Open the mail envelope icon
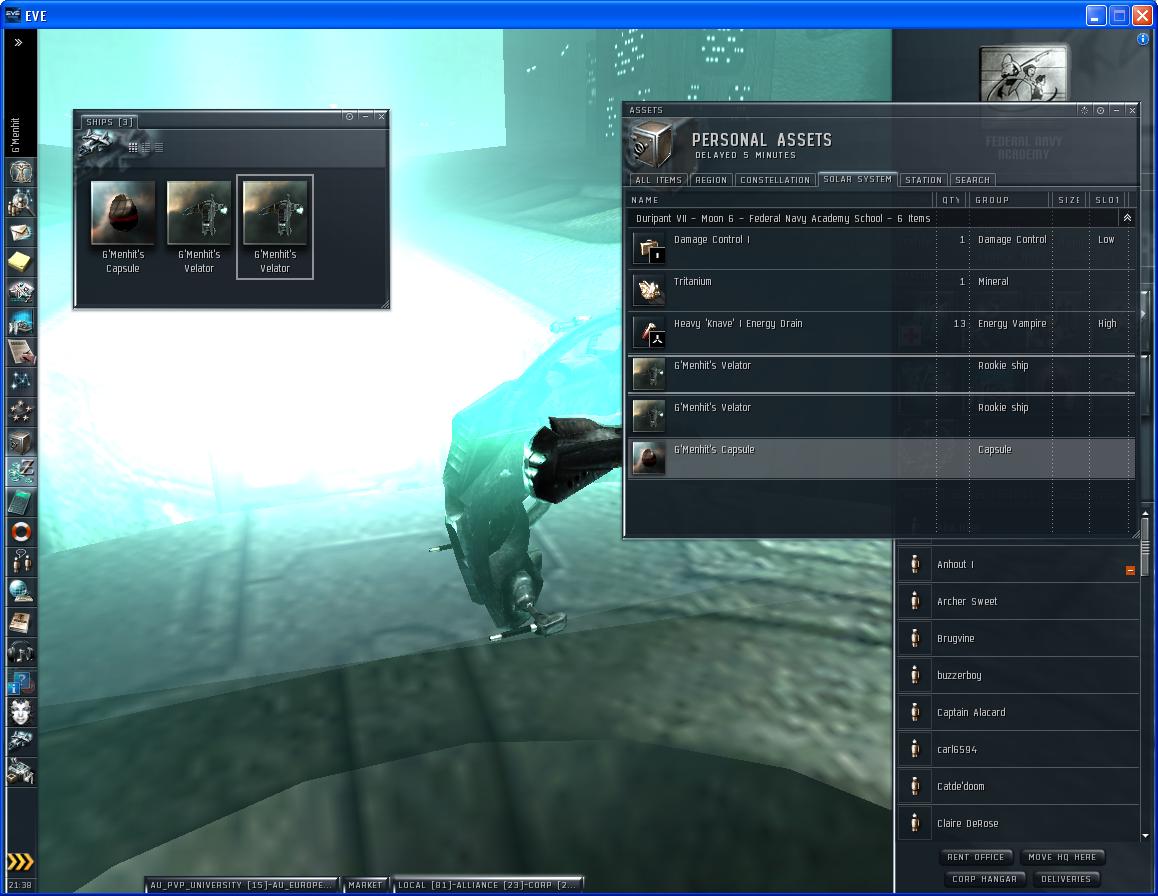The height and width of the screenshot is (896, 1158). point(21,232)
